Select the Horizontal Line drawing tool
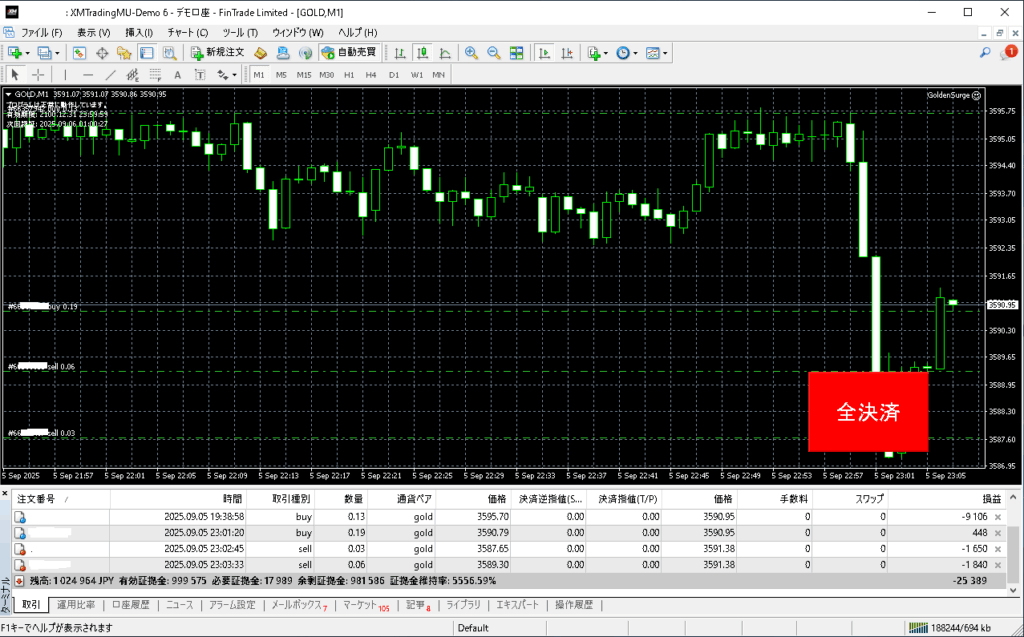 88,75
